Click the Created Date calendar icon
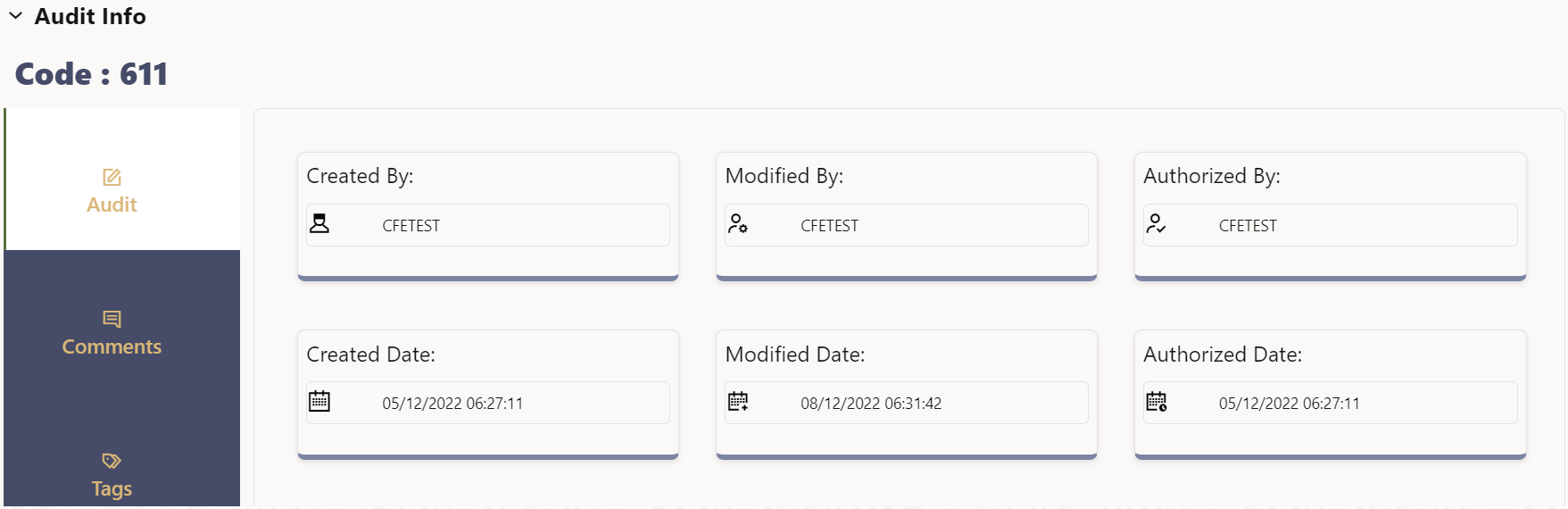Viewport: 1568px width, 509px height. tap(319, 402)
